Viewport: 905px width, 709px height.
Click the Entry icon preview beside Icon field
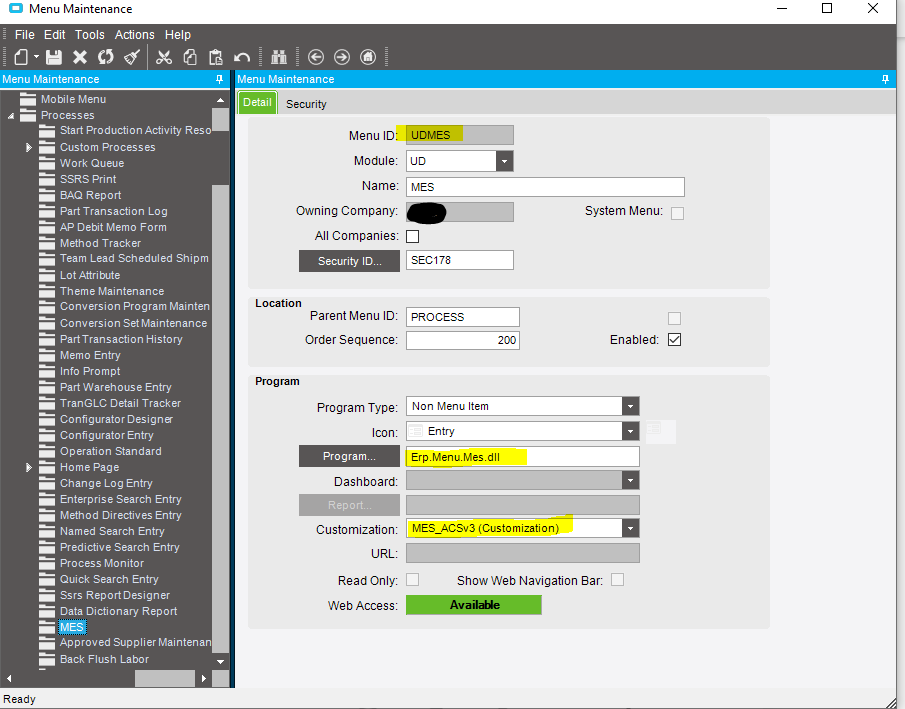[660, 431]
